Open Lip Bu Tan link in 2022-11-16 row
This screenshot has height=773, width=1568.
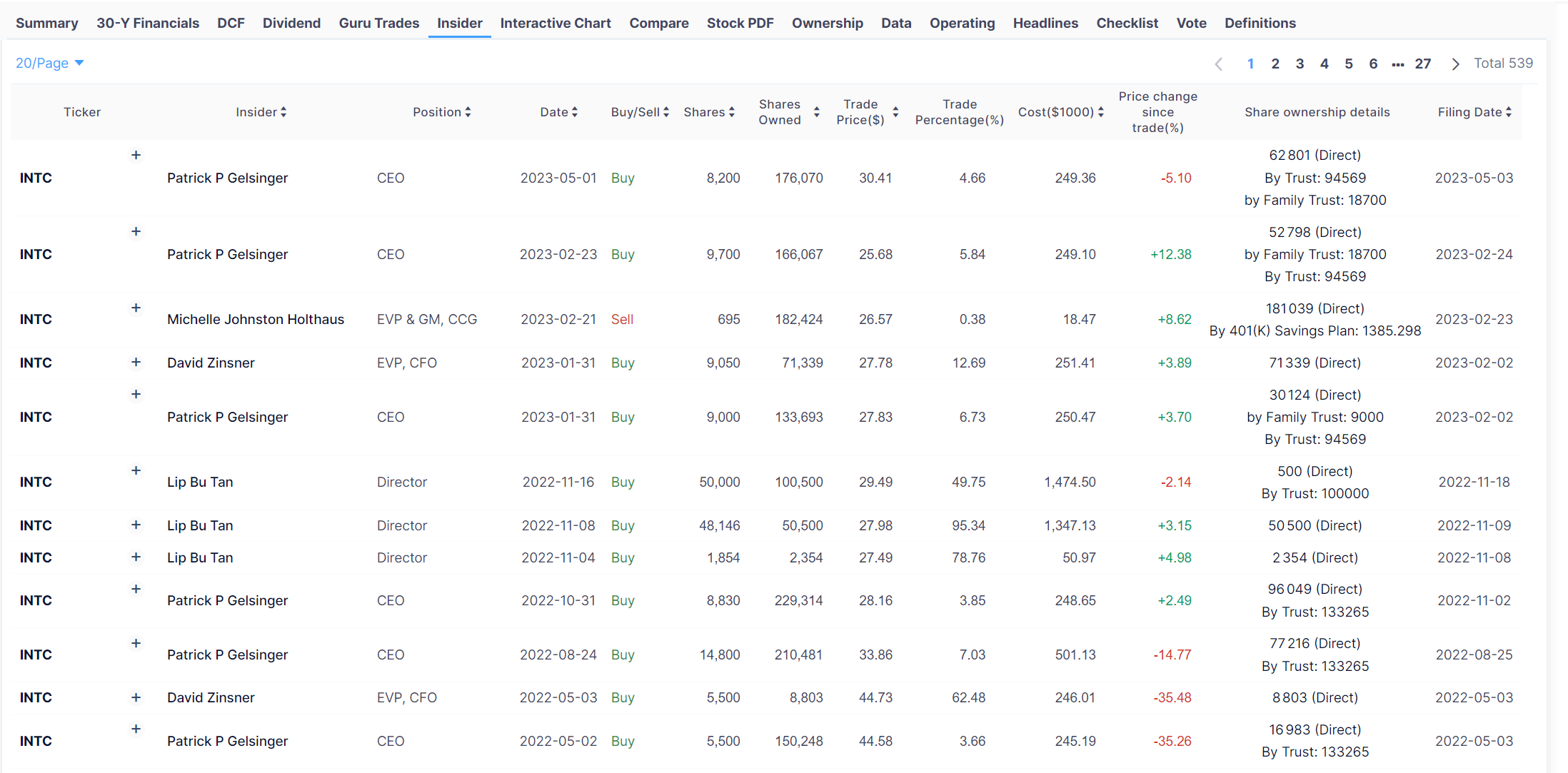[x=200, y=482]
